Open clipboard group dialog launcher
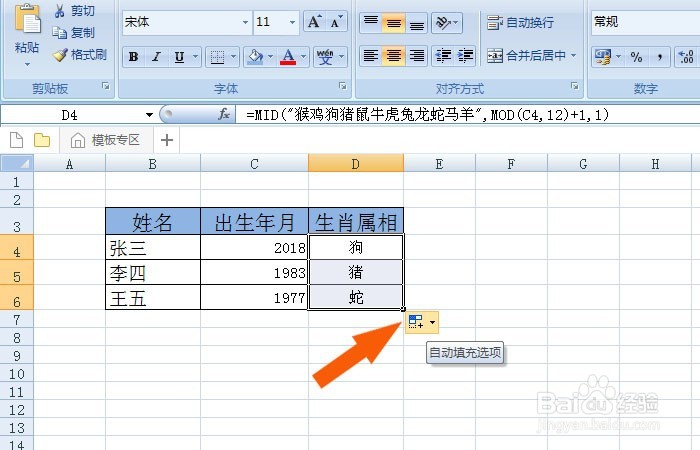The height and width of the screenshot is (450, 700). pyautogui.click(x=106, y=86)
